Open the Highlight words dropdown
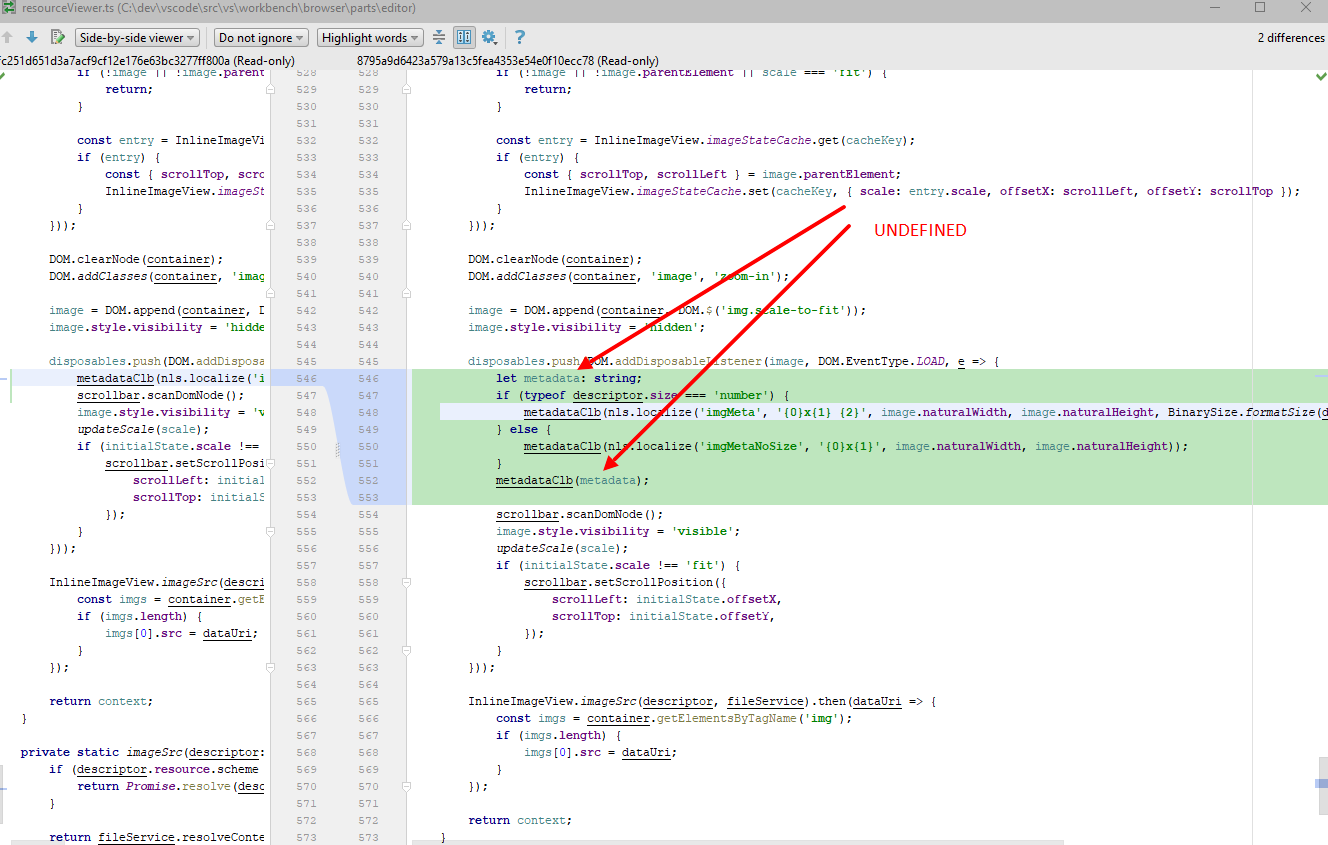 [x=370, y=37]
